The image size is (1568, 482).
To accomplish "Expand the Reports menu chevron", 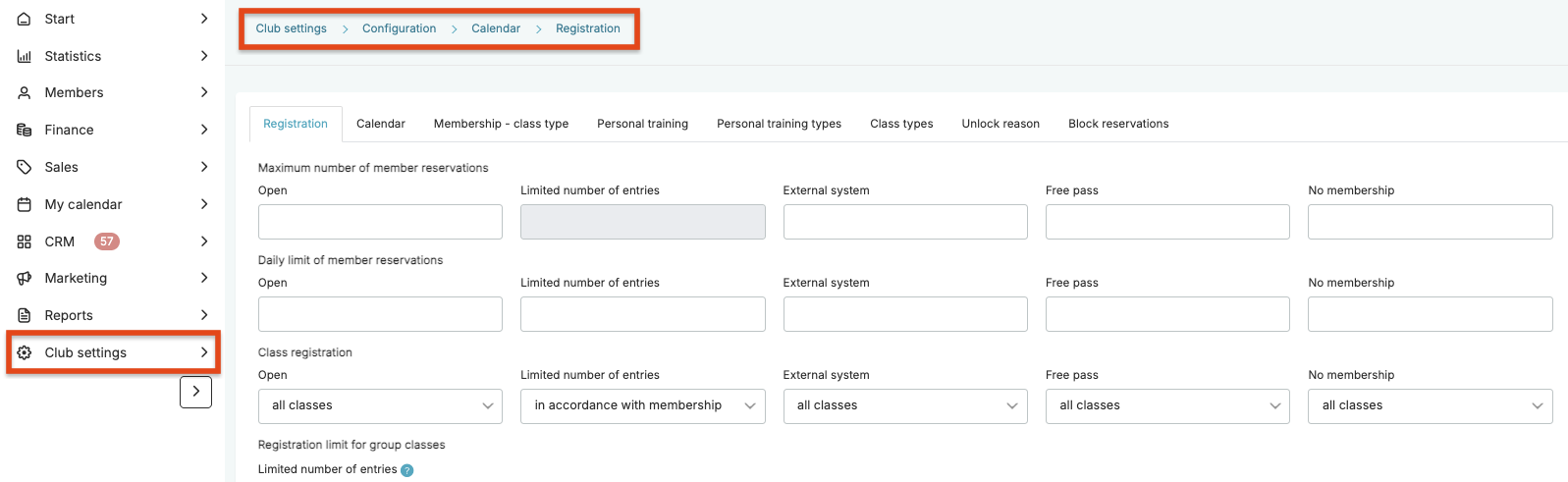I will click(x=204, y=315).
